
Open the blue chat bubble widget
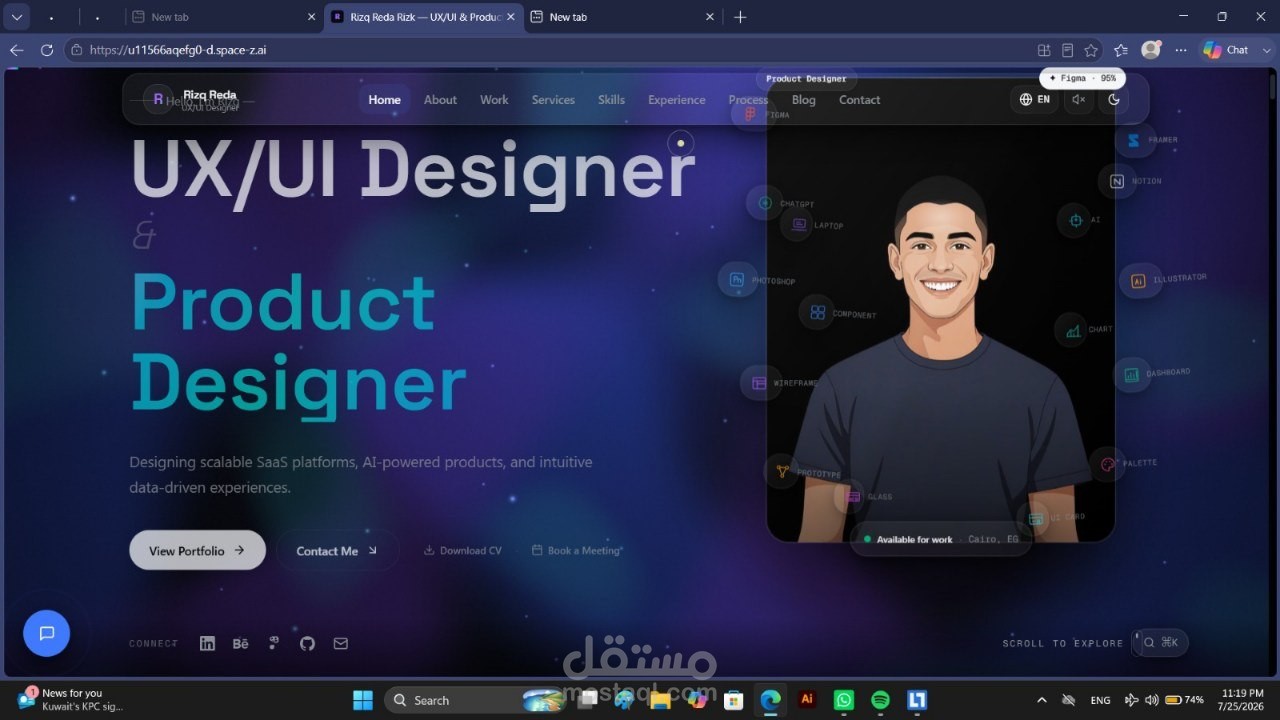[46, 633]
